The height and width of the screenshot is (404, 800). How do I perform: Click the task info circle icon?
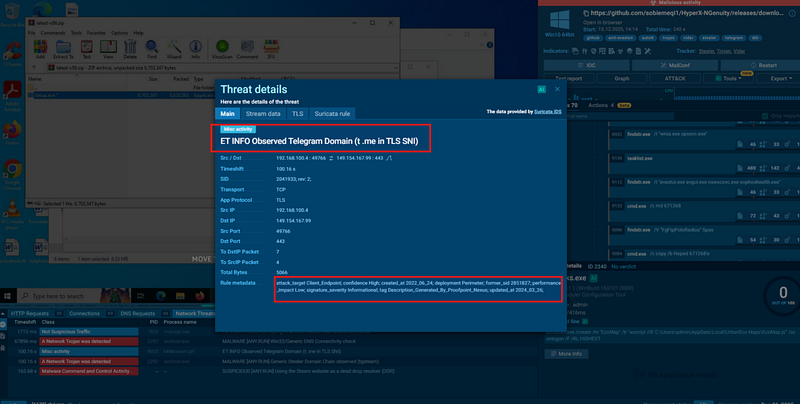(x=792, y=13)
